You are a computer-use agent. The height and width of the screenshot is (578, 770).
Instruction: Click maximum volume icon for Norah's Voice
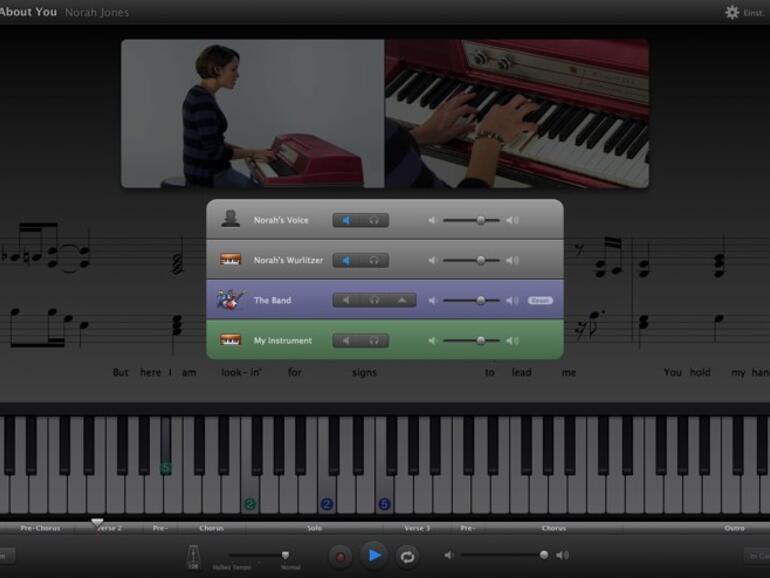pos(513,220)
